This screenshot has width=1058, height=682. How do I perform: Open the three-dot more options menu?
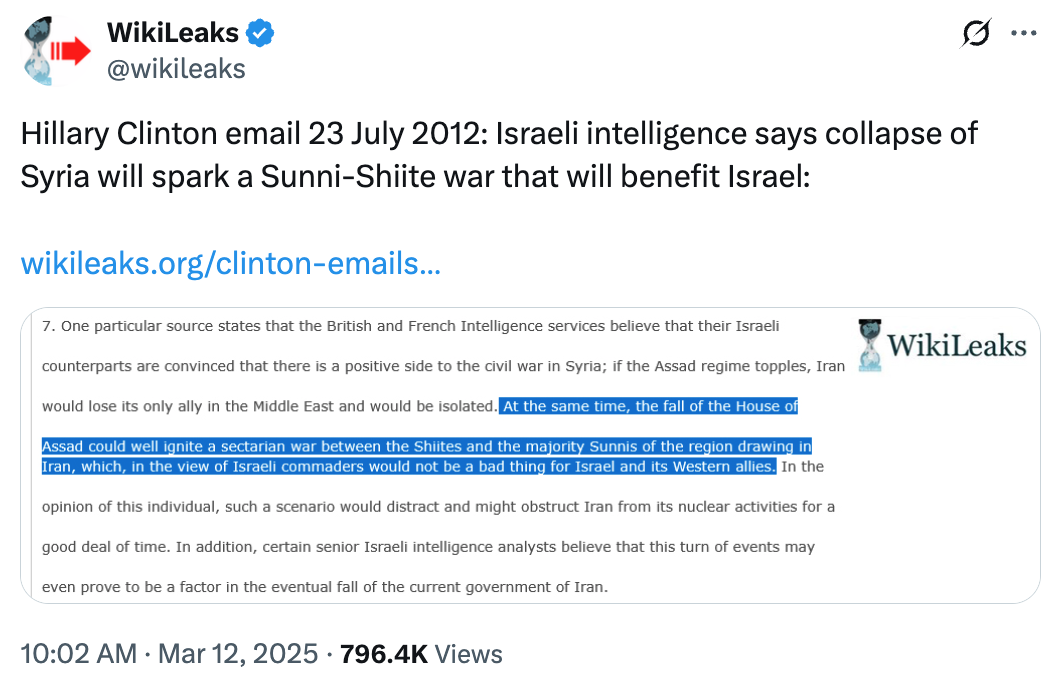click(x=1024, y=32)
